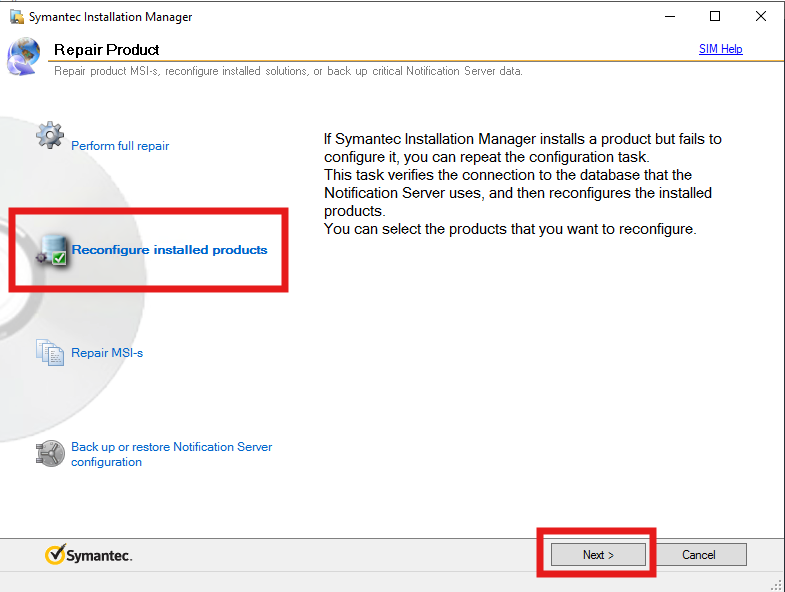Select Reconfigure installed products link

(169, 250)
